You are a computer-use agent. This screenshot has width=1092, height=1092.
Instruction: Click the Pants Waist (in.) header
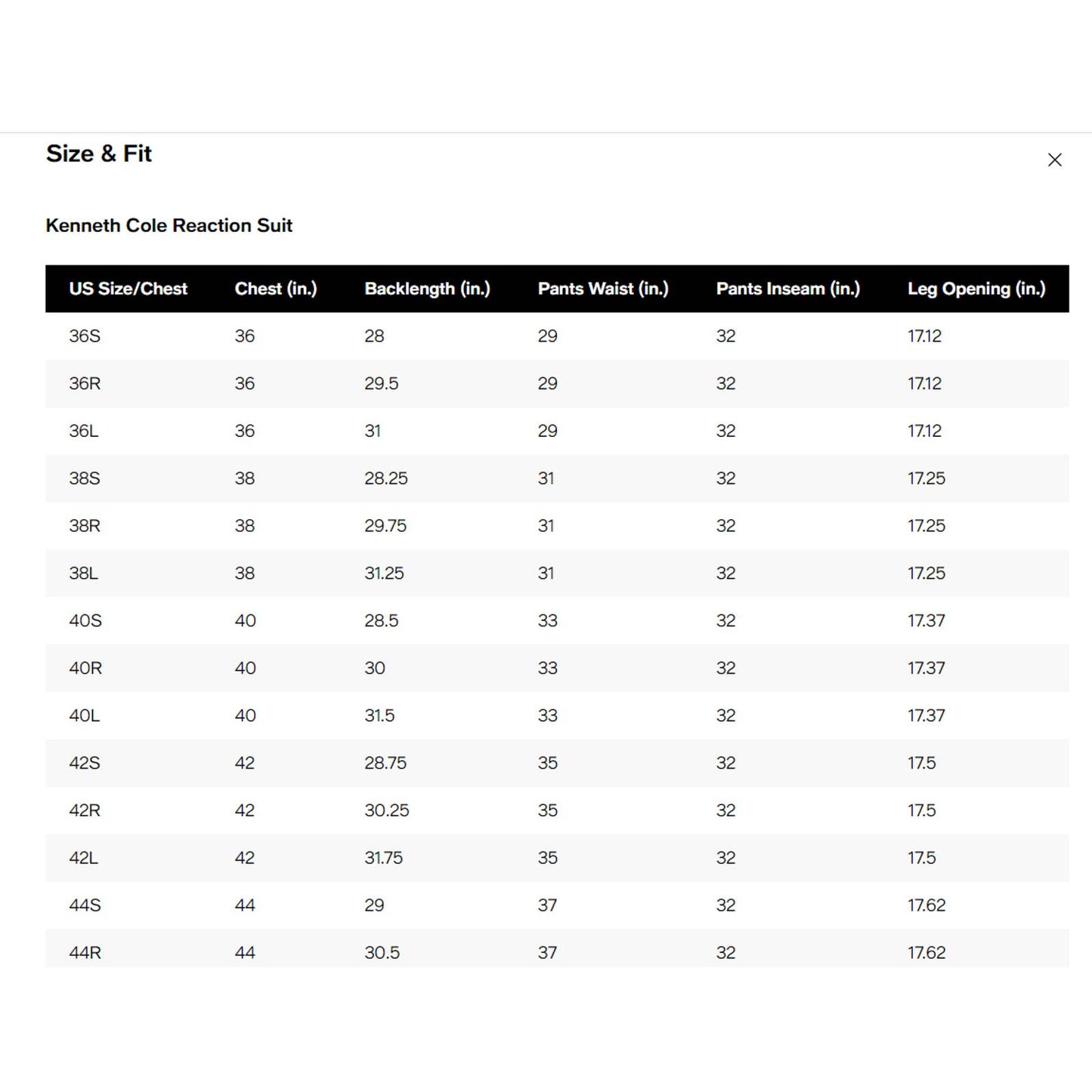pos(603,289)
